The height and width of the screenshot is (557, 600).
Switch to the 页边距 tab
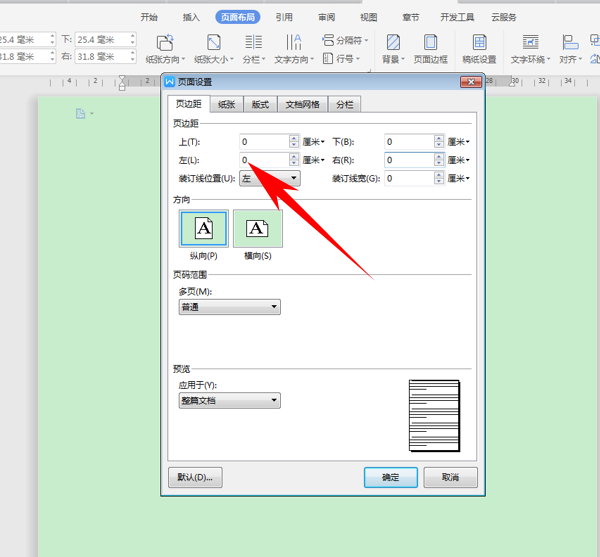(189, 104)
